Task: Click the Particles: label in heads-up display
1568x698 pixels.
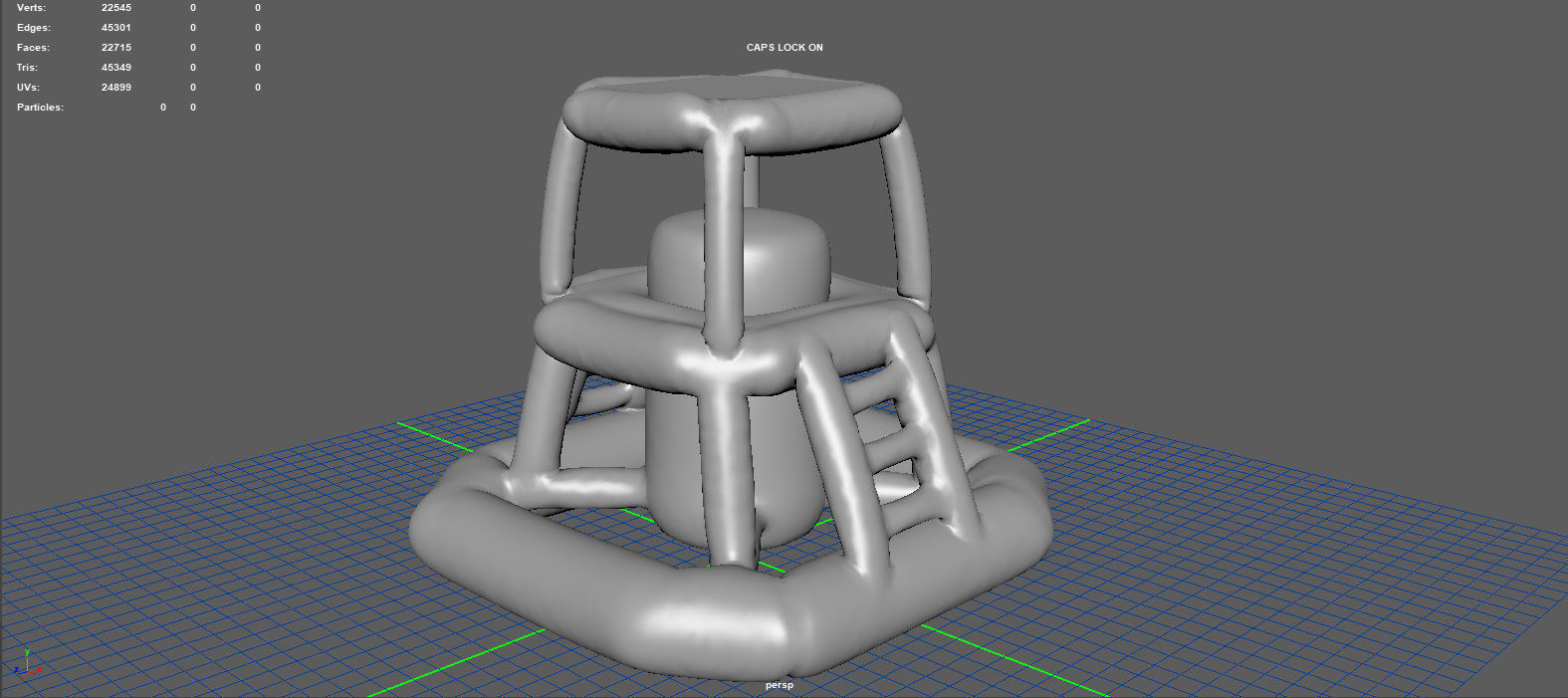Action: [x=40, y=108]
